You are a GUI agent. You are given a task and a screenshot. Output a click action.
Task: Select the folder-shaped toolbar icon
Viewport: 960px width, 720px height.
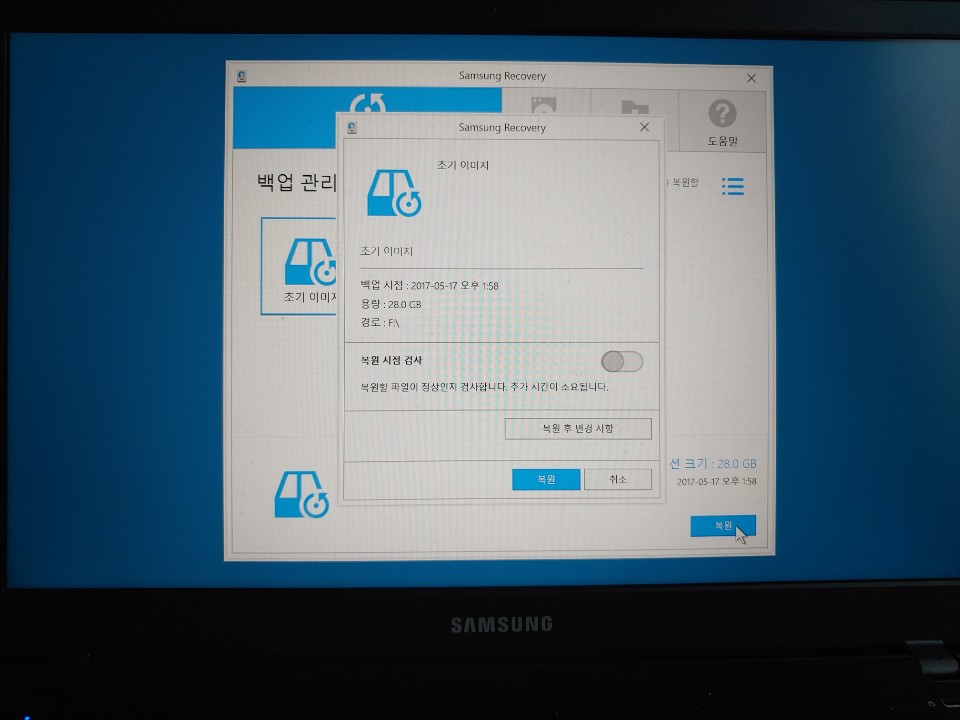pos(633,105)
